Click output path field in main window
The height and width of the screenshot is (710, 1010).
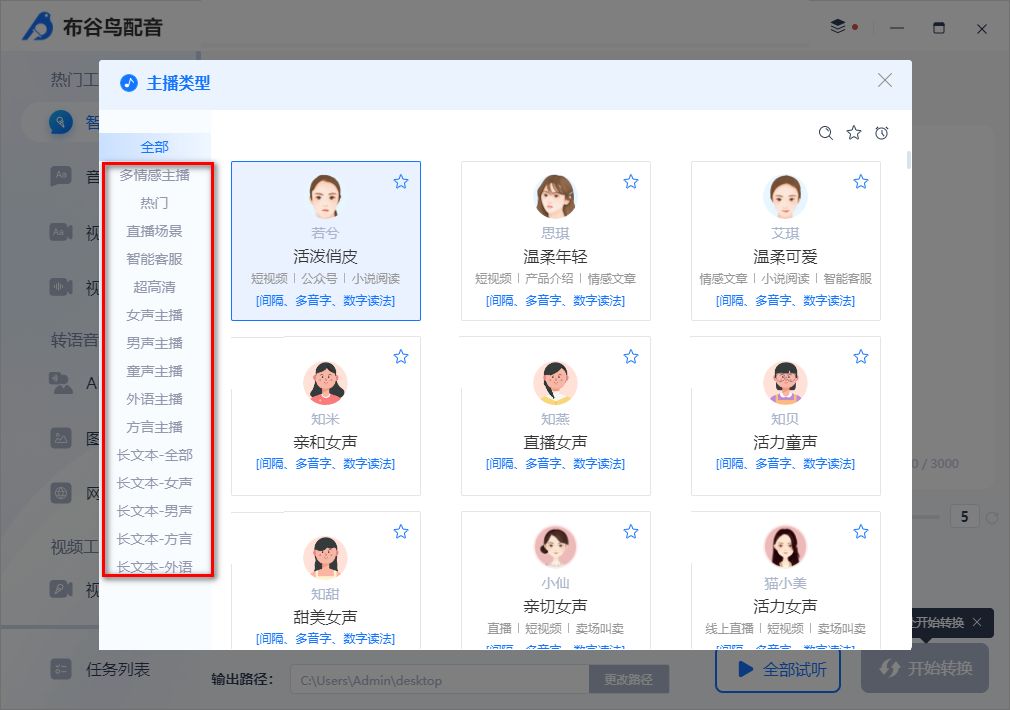[x=440, y=680]
